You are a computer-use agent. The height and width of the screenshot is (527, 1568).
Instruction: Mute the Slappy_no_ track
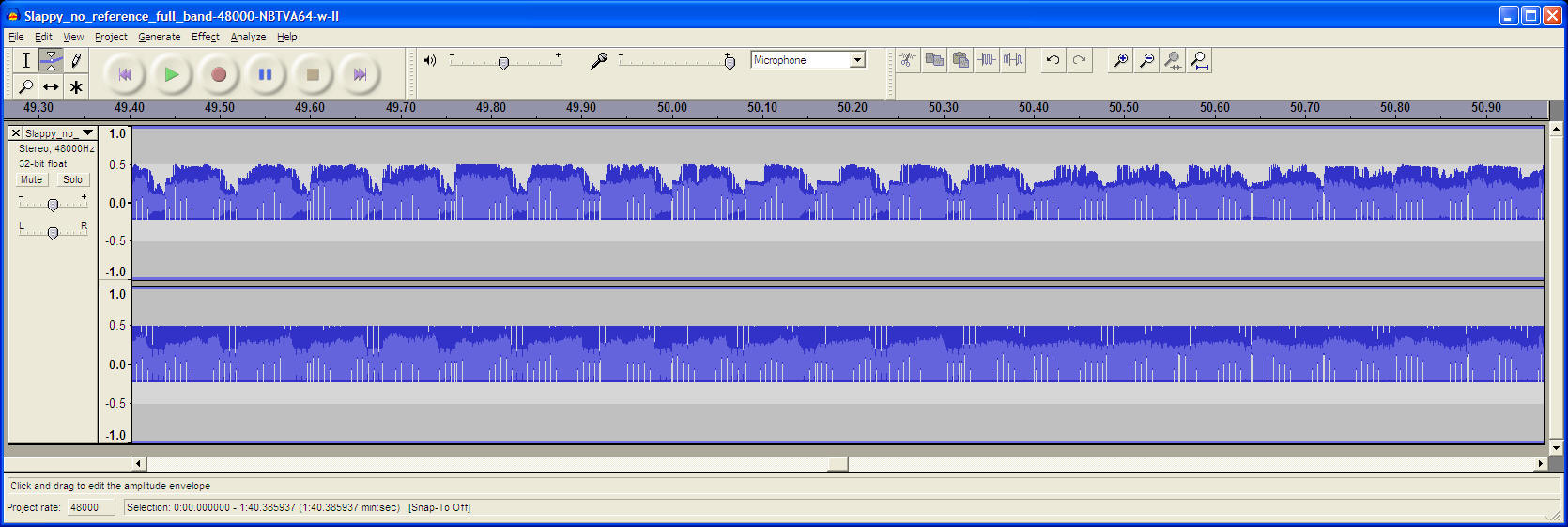tap(32, 179)
